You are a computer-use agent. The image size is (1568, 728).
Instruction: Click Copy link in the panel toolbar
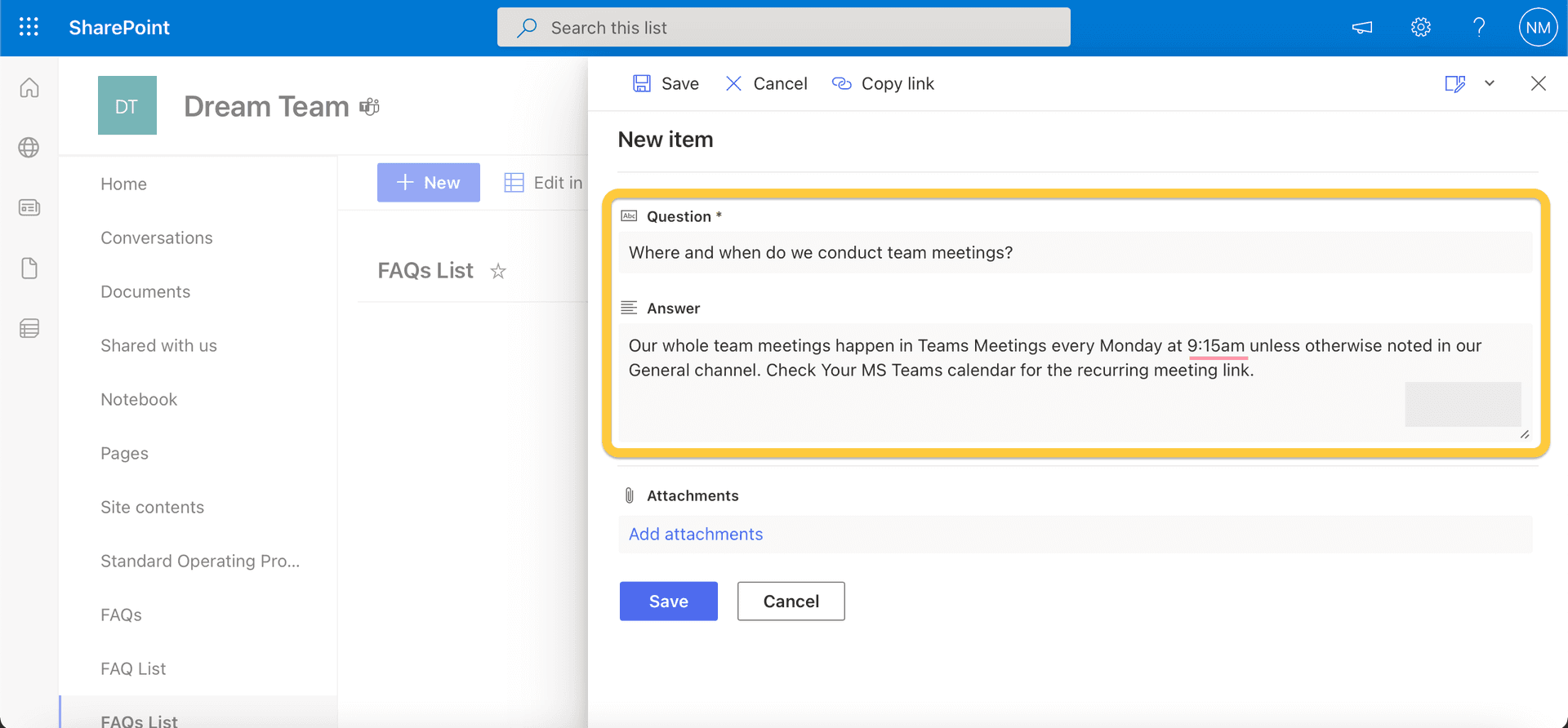[x=883, y=83]
